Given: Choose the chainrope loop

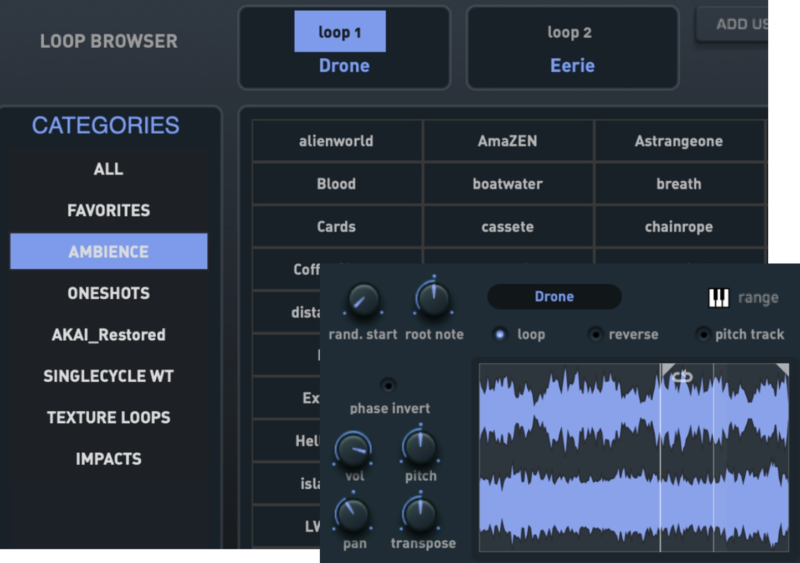Looking at the screenshot, I should pos(680,227).
